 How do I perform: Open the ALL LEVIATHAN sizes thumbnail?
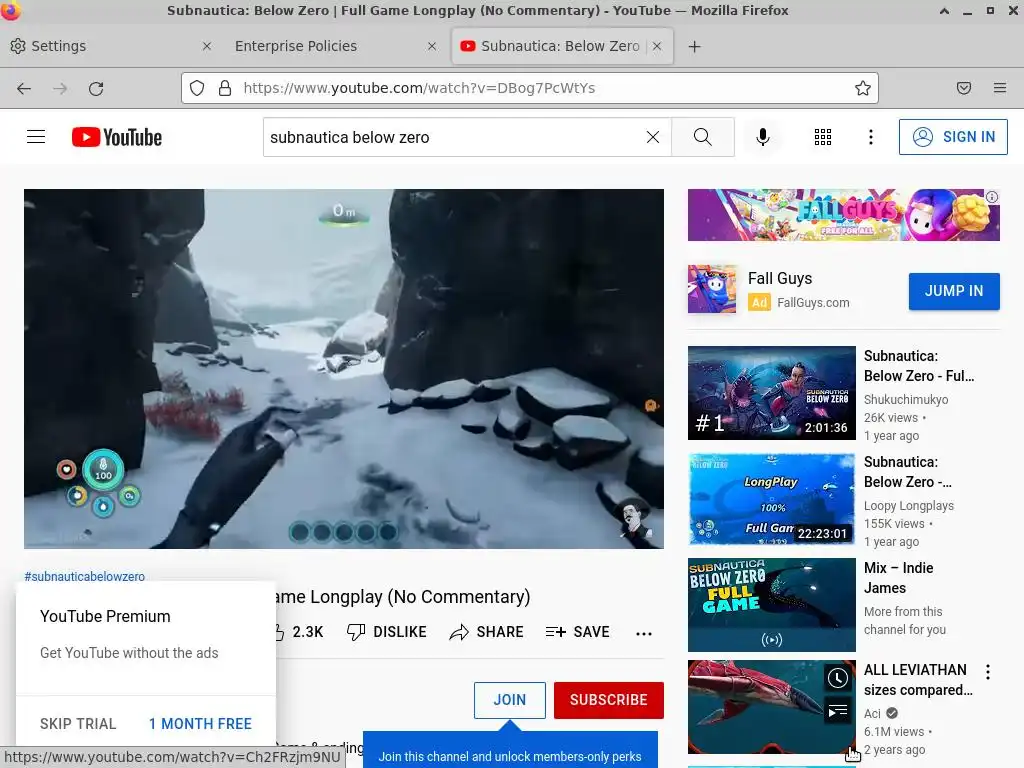(x=771, y=707)
